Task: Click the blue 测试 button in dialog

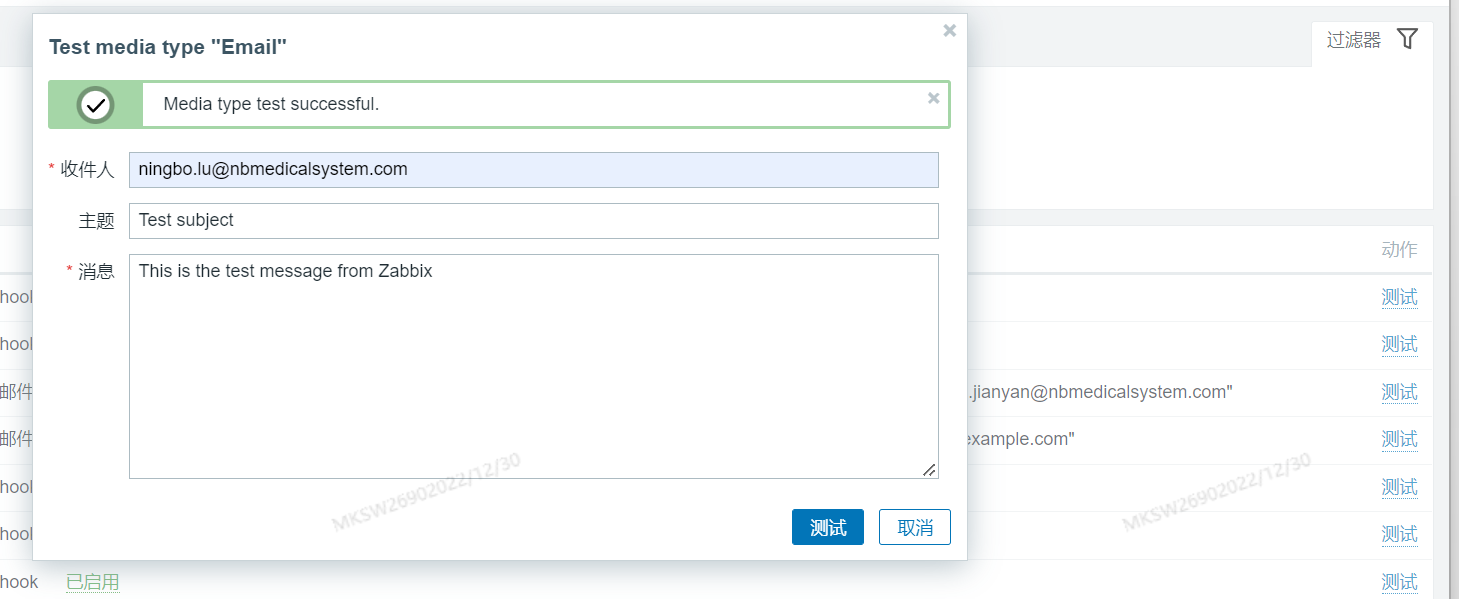Action: 828,528
